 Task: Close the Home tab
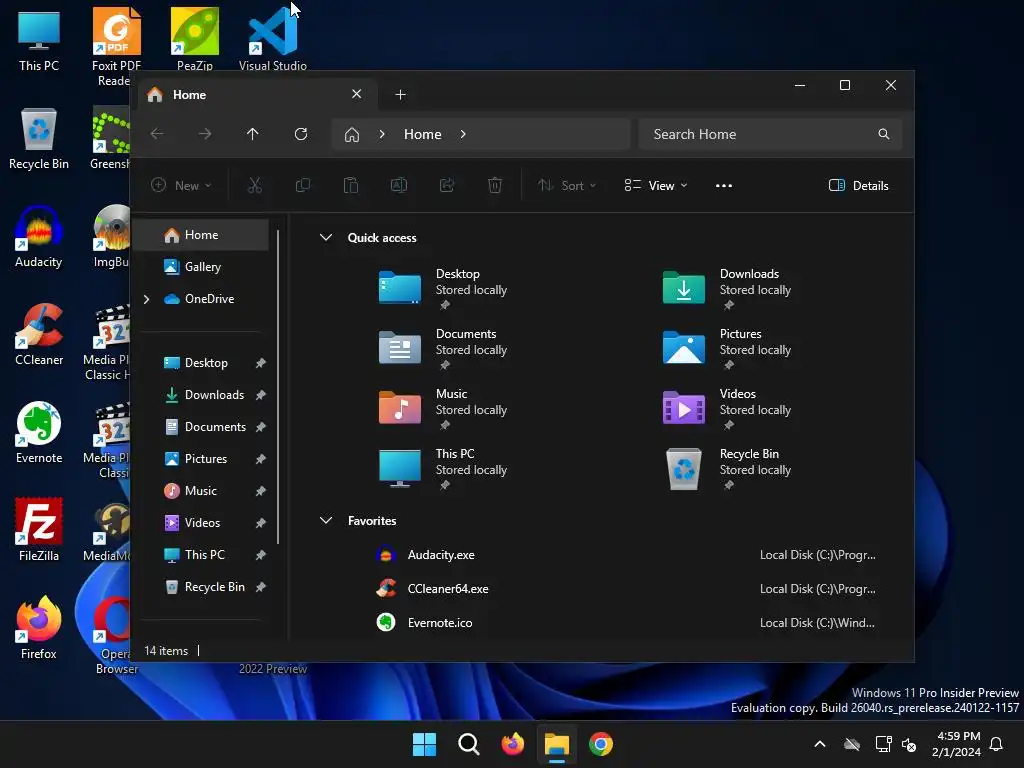[357, 94]
